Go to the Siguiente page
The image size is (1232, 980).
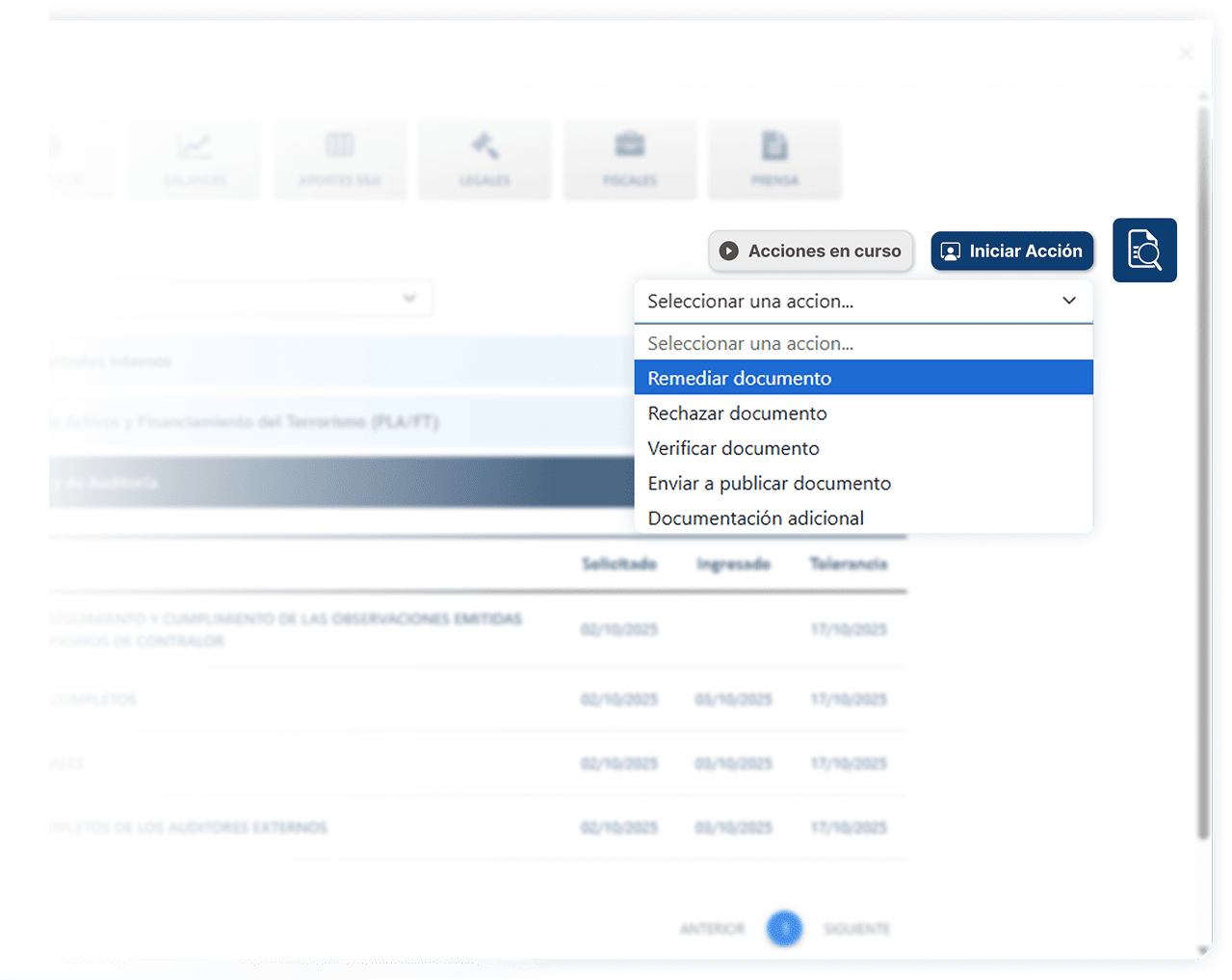click(x=856, y=929)
